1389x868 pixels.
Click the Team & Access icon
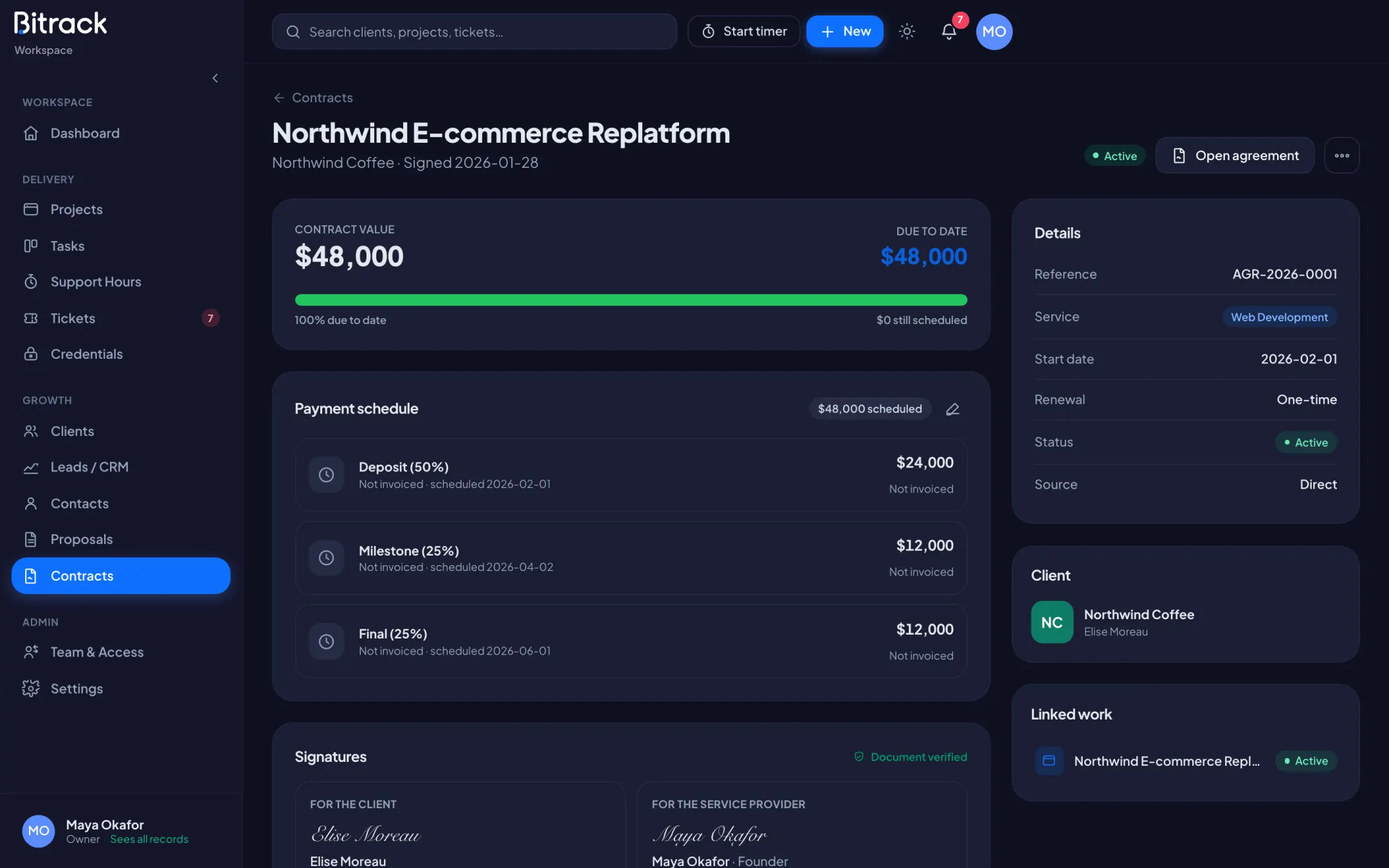31,652
